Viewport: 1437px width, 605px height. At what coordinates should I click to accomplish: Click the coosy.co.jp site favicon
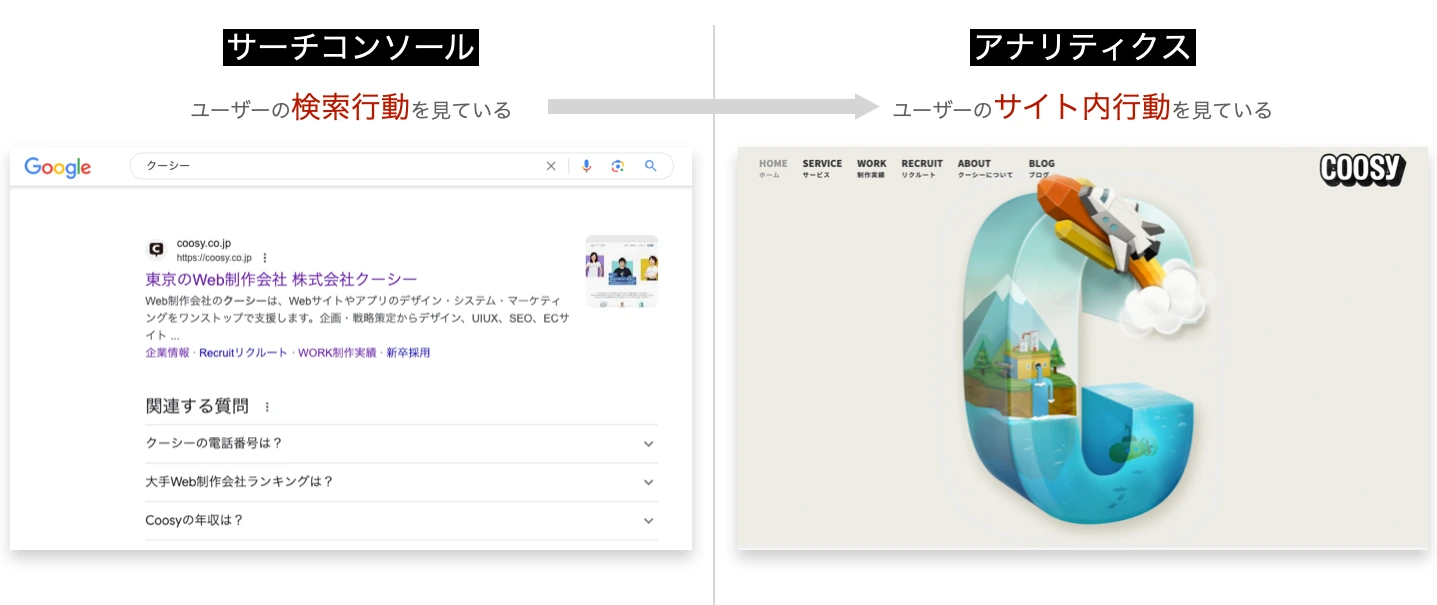pos(156,250)
